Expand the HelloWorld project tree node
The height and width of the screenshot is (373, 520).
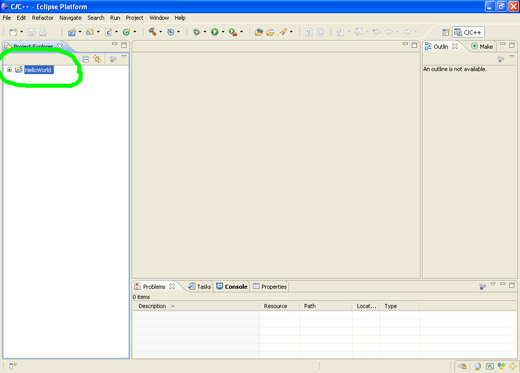(x=9, y=70)
